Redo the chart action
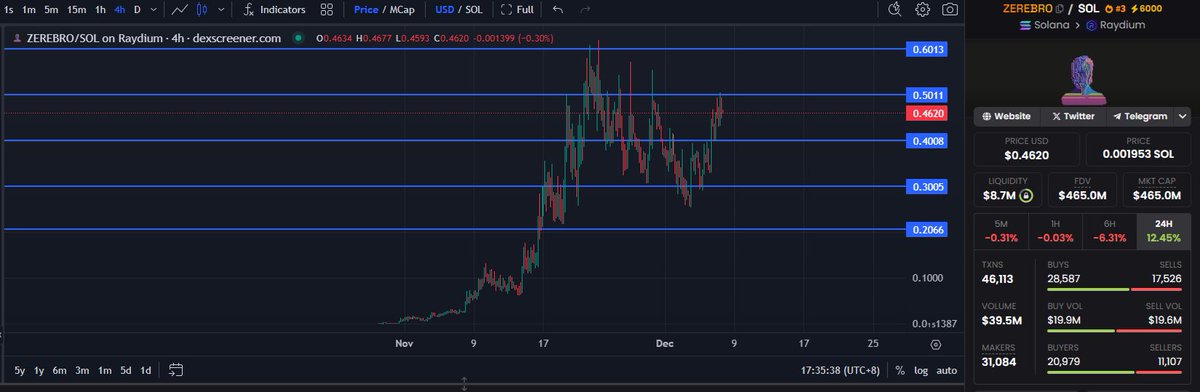 click(x=585, y=9)
